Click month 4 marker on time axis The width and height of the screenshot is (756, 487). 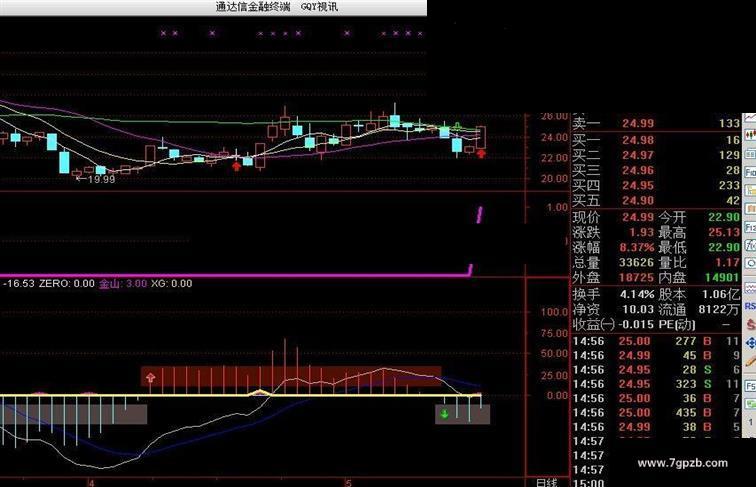point(90,483)
